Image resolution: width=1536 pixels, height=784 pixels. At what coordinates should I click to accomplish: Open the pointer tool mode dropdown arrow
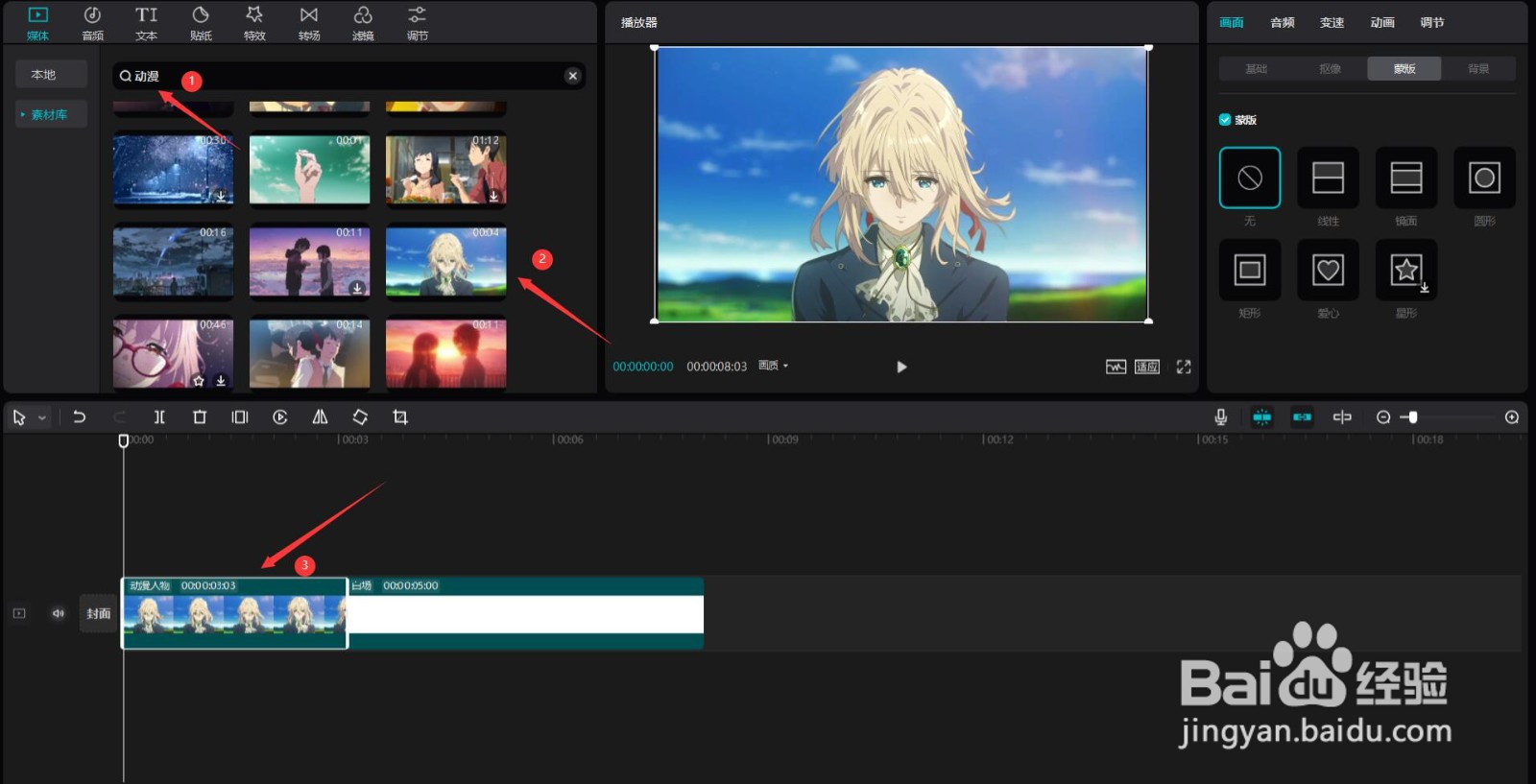point(42,418)
